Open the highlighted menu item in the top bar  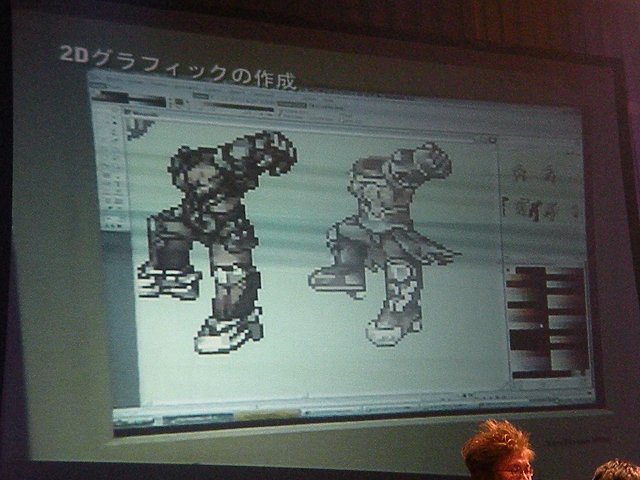pyautogui.click(x=200, y=96)
